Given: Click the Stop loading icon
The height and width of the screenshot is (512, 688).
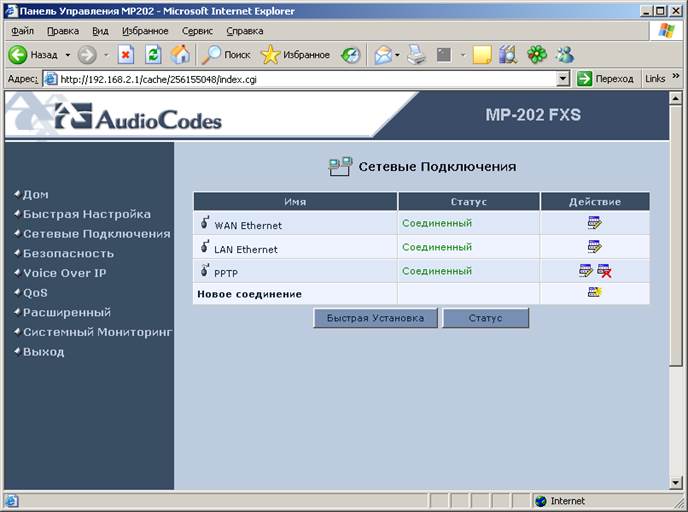Looking at the screenshot, I should point(125,55).
